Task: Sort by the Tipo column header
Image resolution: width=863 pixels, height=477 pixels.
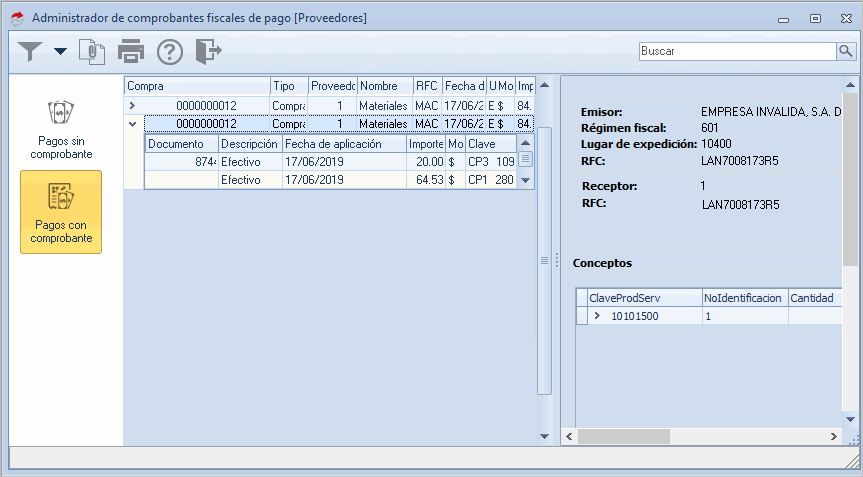Action: [290, 86]
